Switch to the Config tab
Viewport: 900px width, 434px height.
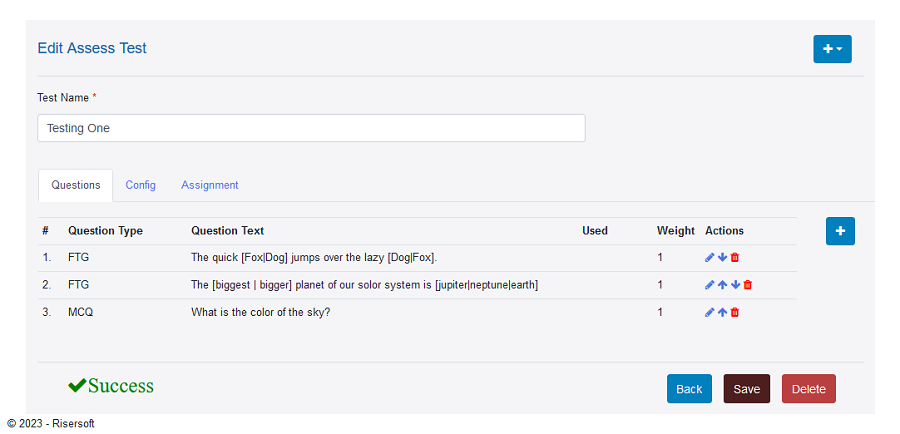pyautogui.click(x=141, y=185)
